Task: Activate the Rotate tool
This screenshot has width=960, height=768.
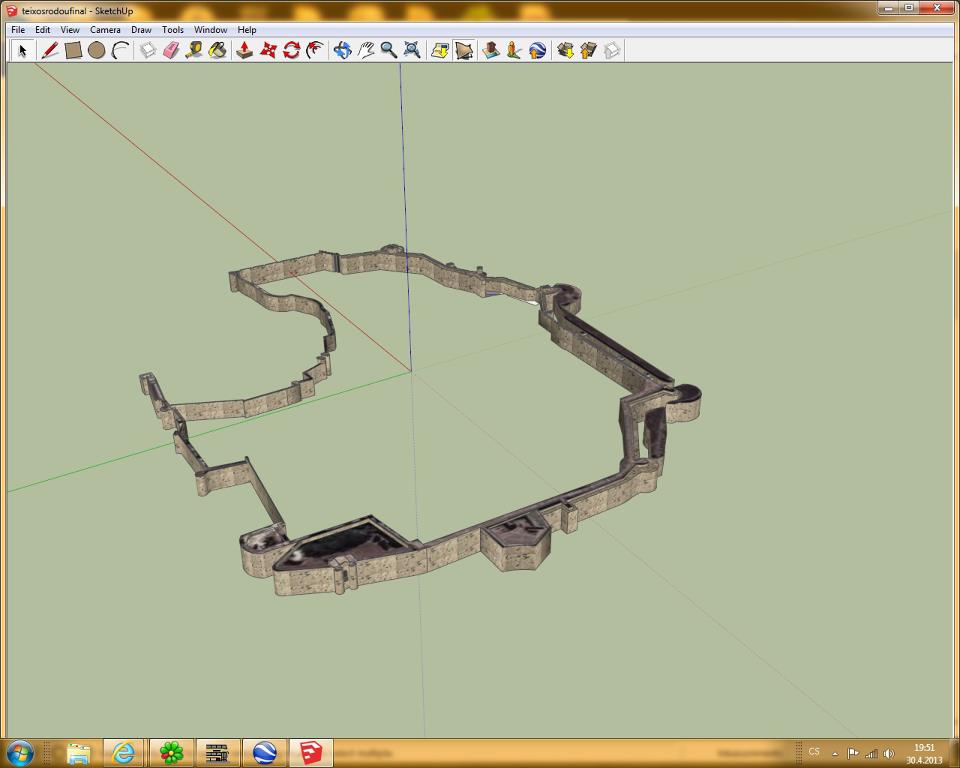Action: [x=291, y=50]
